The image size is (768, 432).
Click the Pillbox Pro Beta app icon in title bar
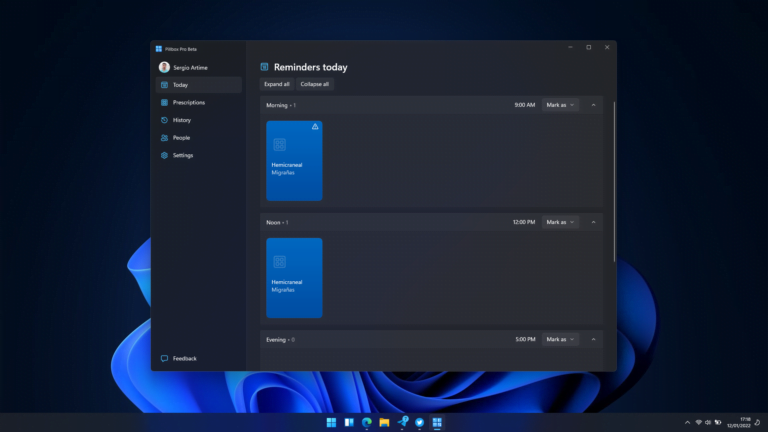159,49
